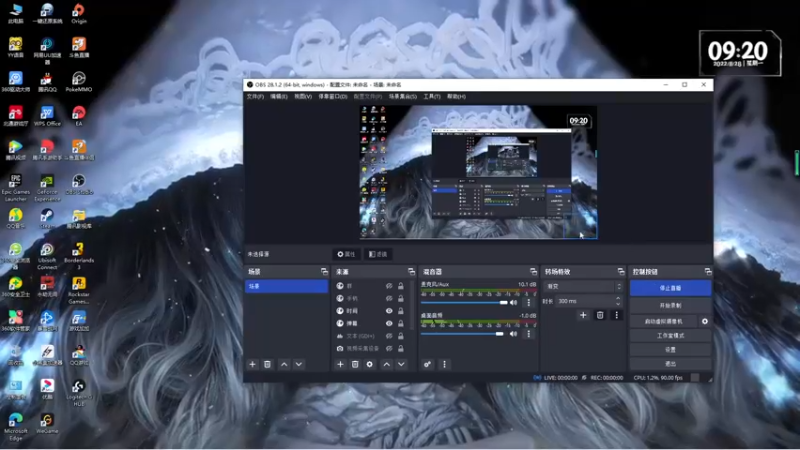Screen dimensions: 800x450
Task: Open advanced audio properties gears icon in mixer
Action: click(428, 364)
